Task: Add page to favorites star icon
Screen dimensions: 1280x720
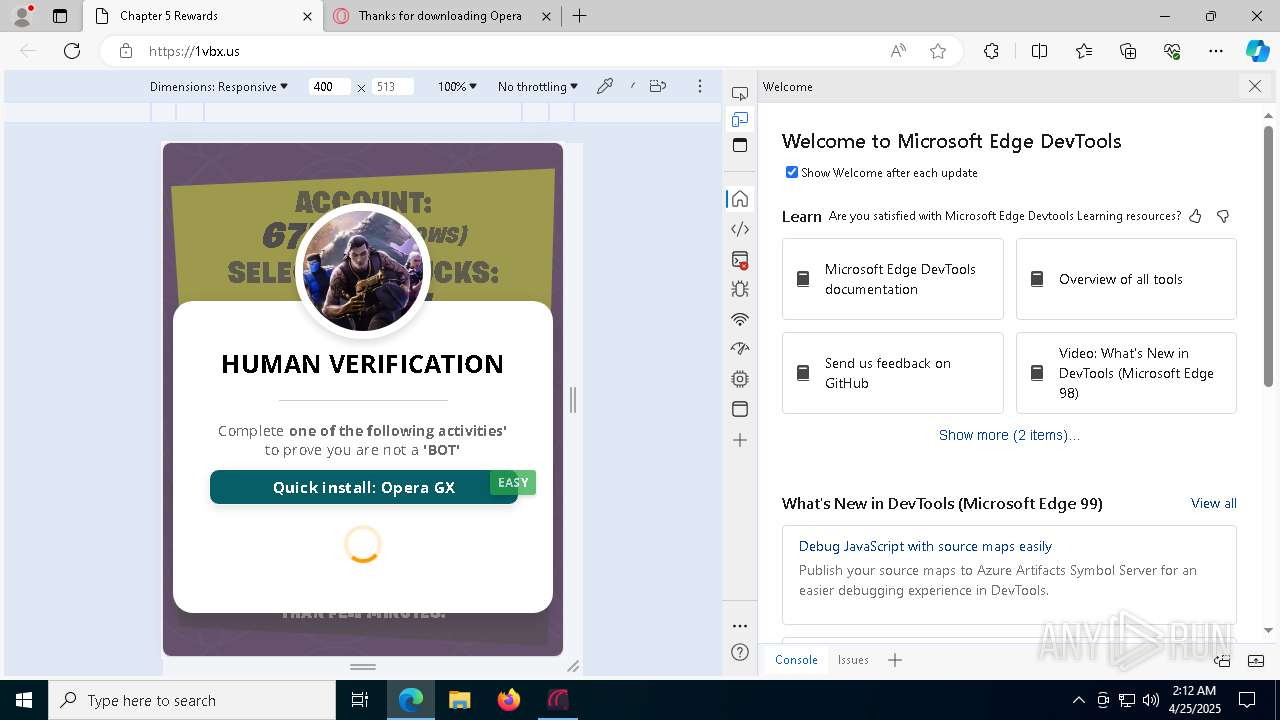Action: pyautogui.click(x=938, y=51)
